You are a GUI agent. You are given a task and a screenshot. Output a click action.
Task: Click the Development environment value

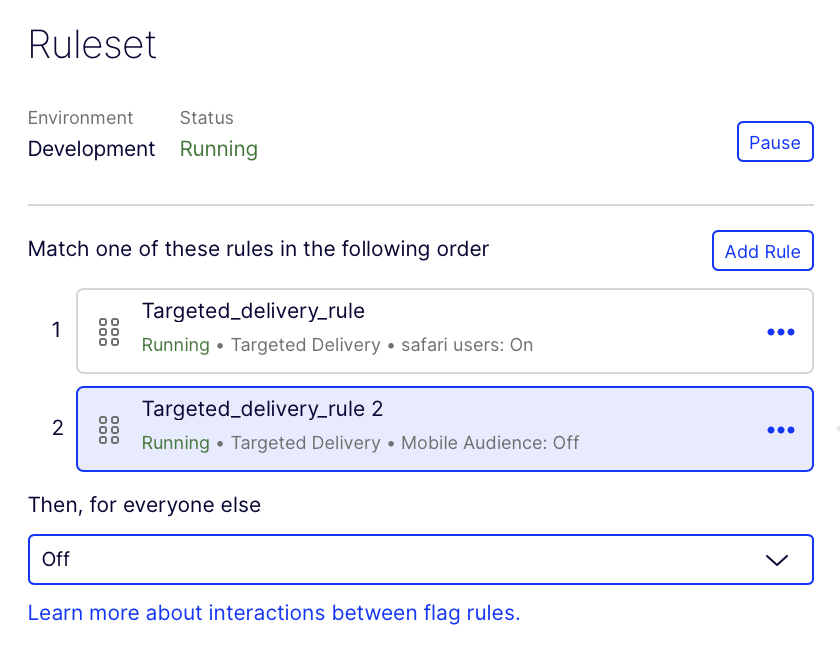(91, 149)
